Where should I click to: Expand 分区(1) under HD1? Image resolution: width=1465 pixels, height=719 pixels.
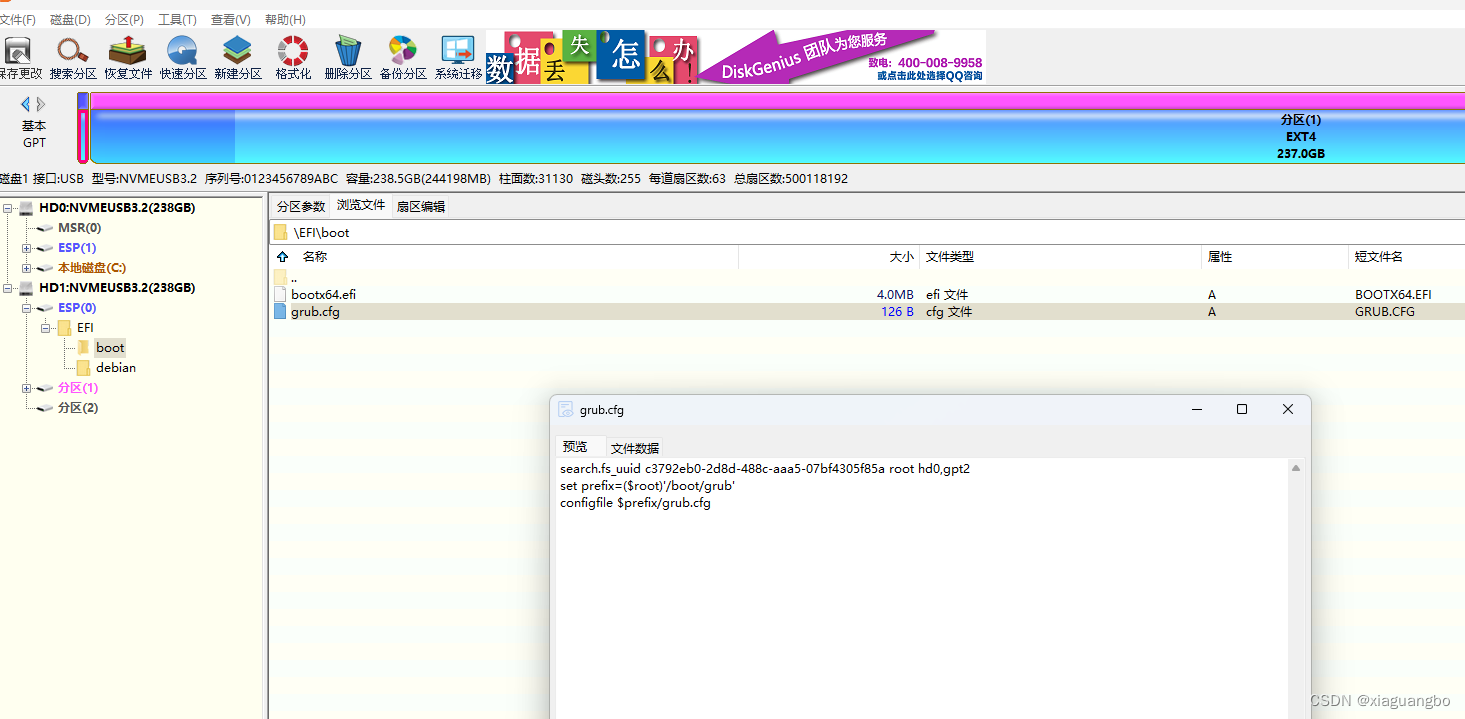(26, 387)
